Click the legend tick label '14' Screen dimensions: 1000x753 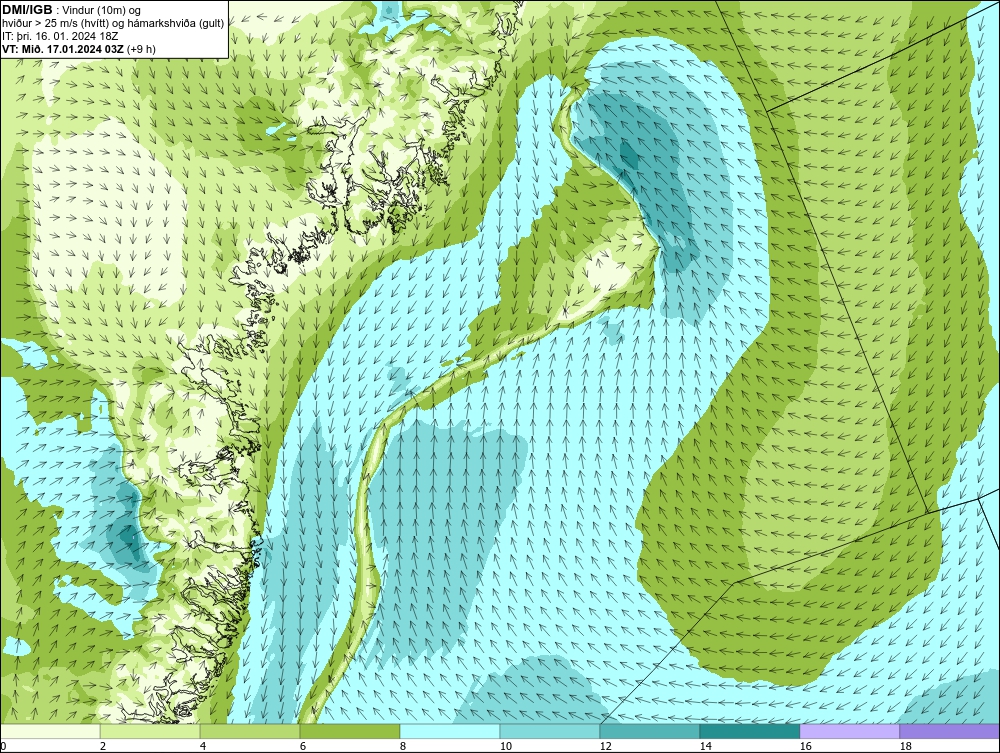tap(705, 746)
